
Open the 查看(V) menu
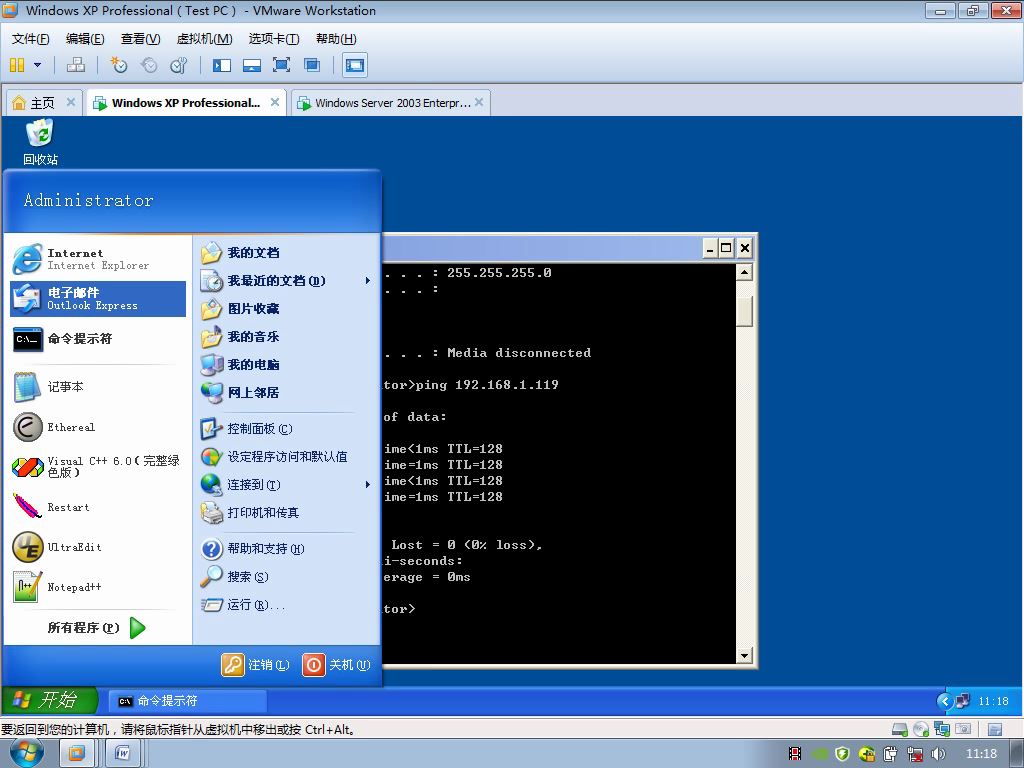140,39
